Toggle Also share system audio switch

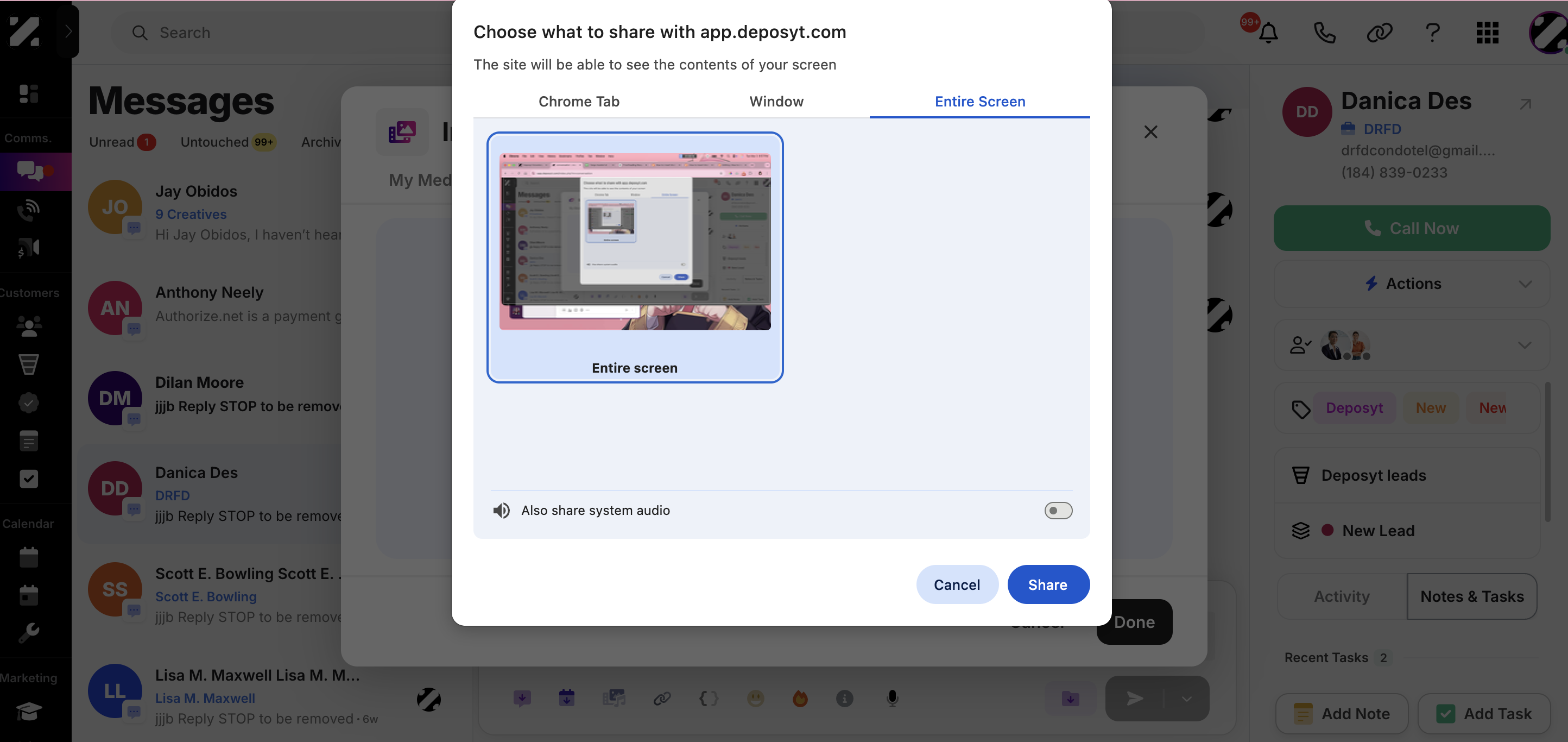1058,511
